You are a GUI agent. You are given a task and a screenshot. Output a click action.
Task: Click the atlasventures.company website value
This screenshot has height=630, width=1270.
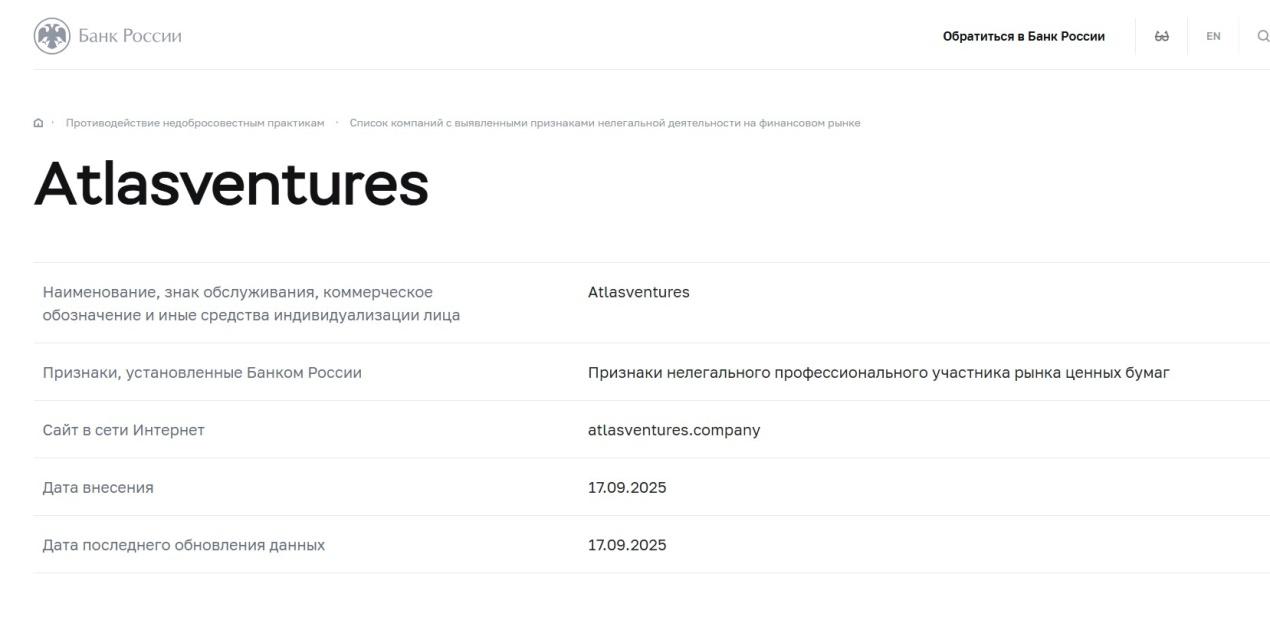(x=674, y=430)
